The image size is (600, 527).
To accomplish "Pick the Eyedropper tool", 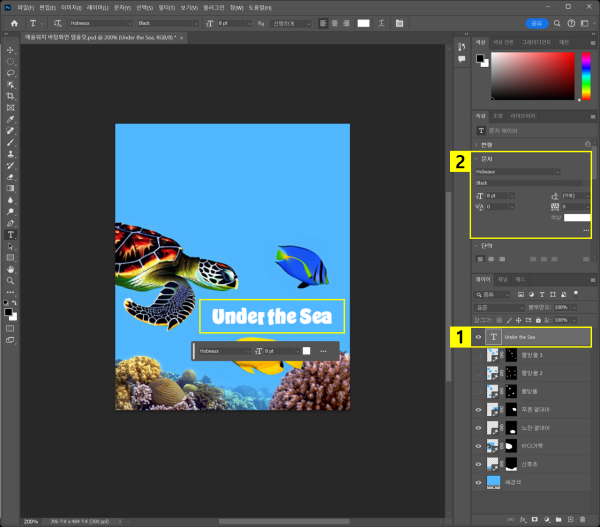I will [11, 119].
